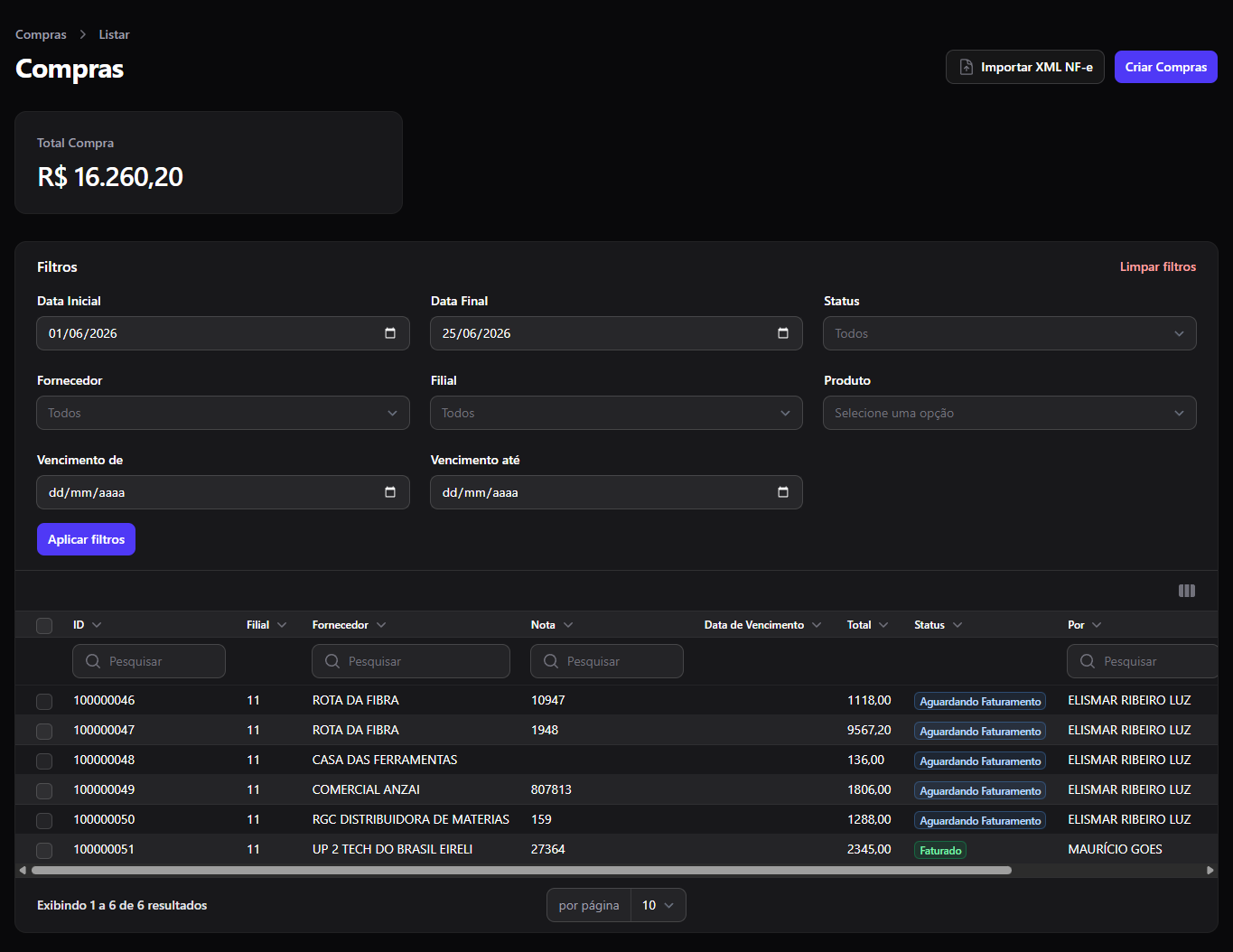Image resolution: width=1233 pixels, height=952 pixels.
Task: Click the breadcrumb chevron separator icon
Action: click(83, 34)
